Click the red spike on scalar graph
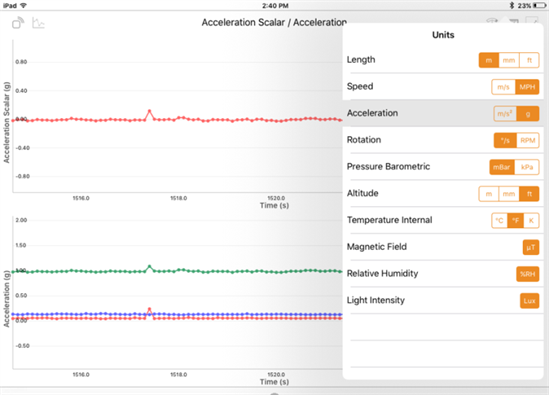Screen dimensions: 549x395 150,115
